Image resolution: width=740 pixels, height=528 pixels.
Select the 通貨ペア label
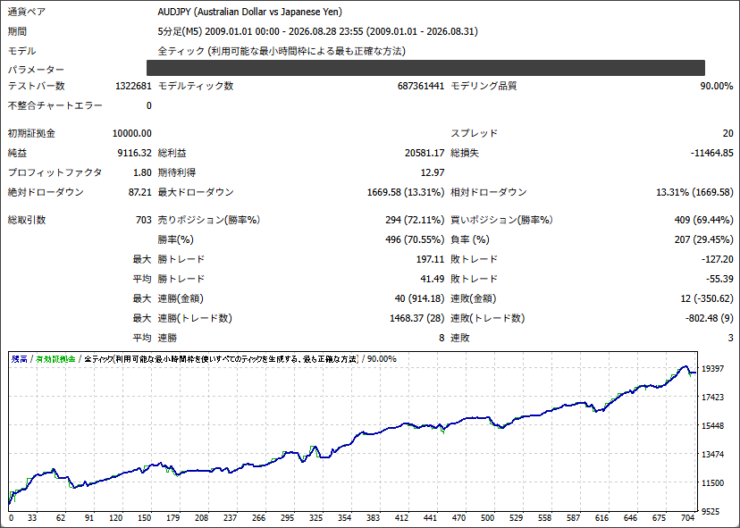[x=27, y=12]
